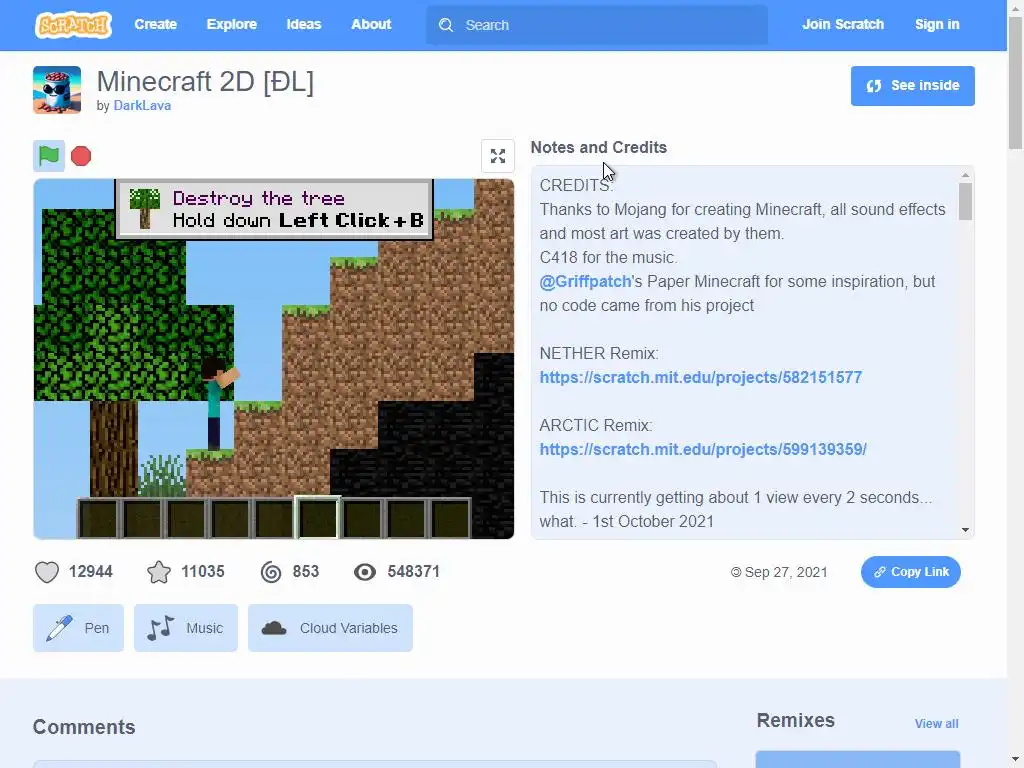Open the Create menu item
The height and width of the screenshot is (768, 1024).
[x=155, y=24]
